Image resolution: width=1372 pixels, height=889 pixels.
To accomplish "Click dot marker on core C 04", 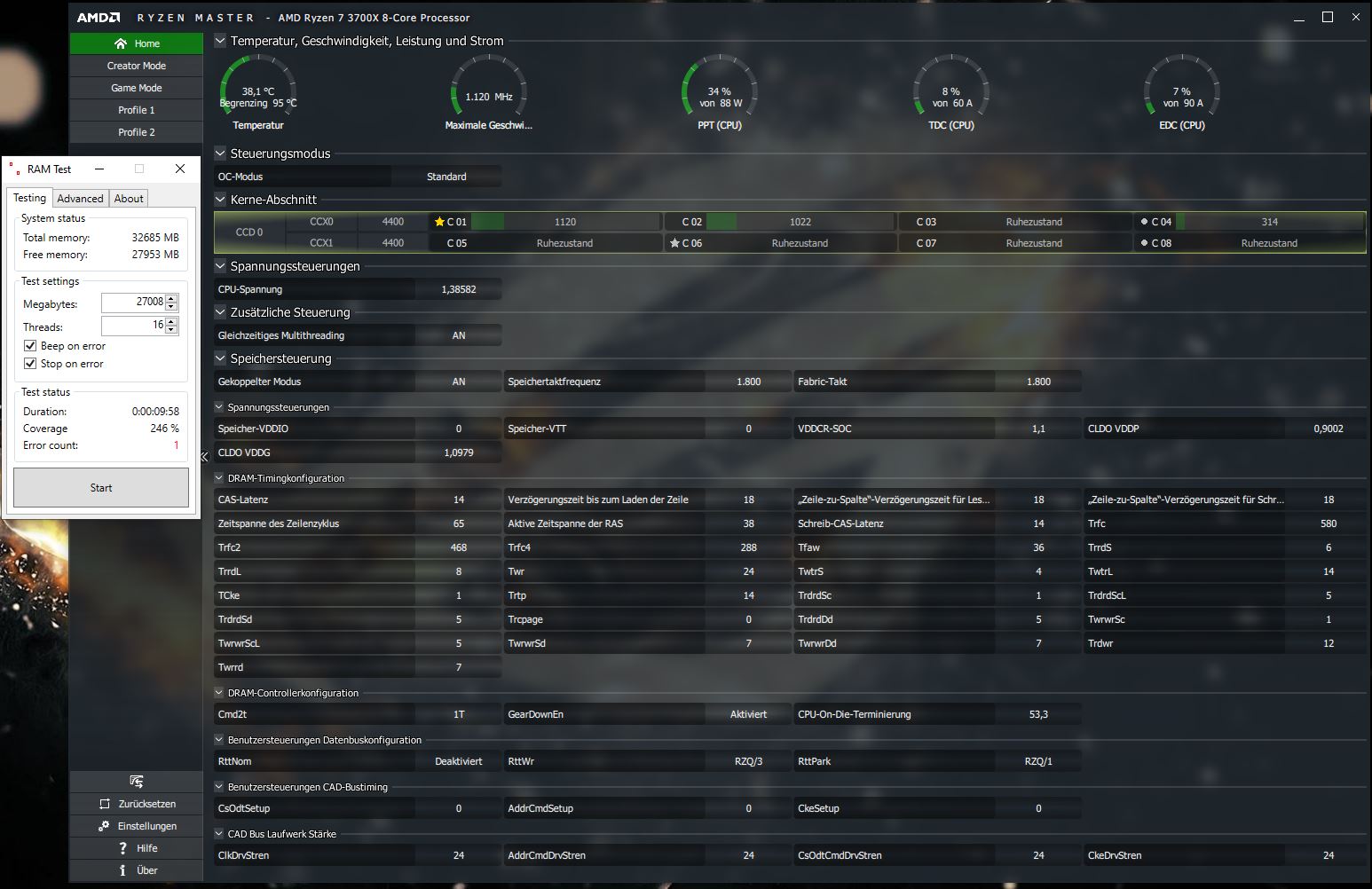I will click(x=1144, y=222).
